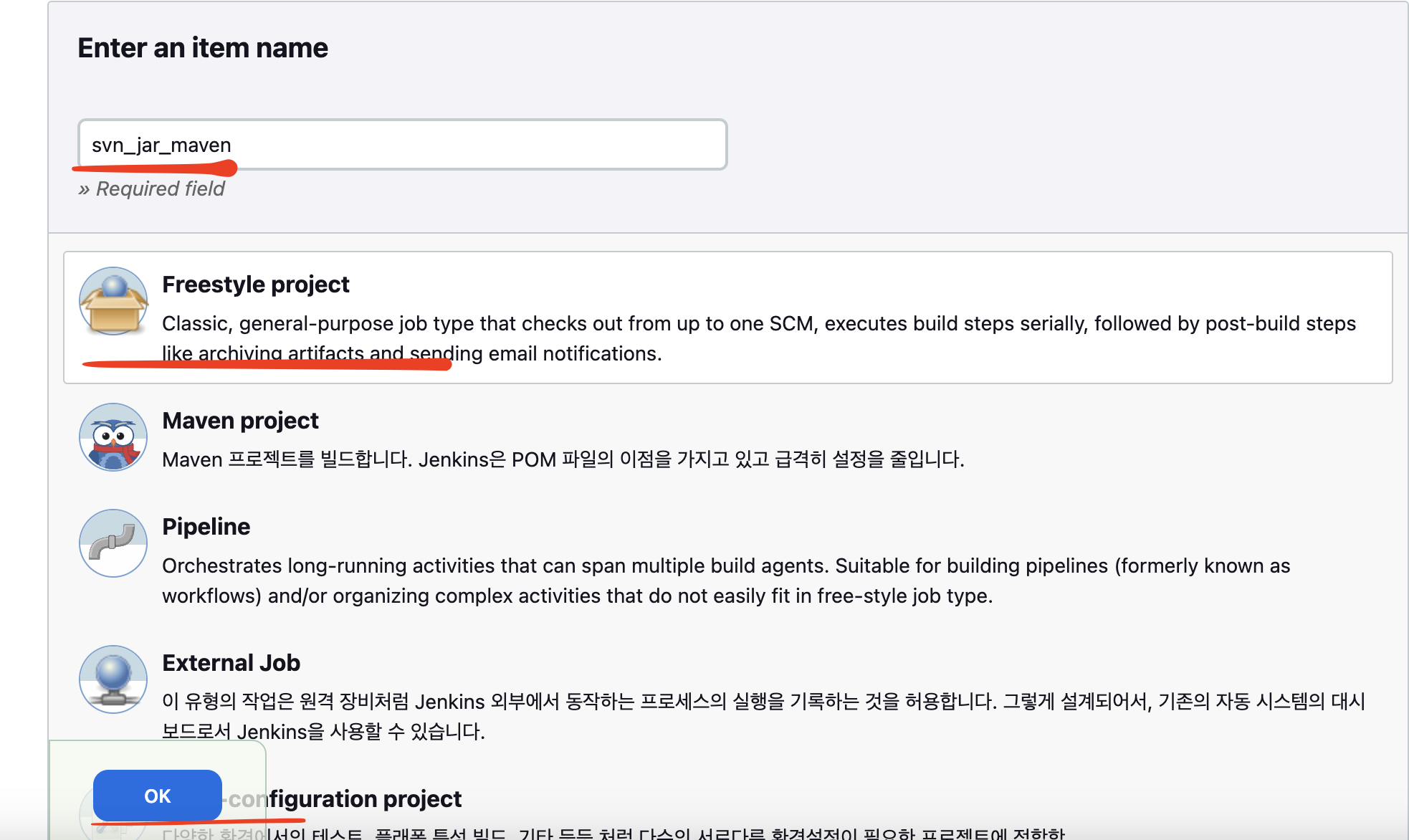Click the second line of the Pipeline description
Screen dimensions: 1409x840
577,596
